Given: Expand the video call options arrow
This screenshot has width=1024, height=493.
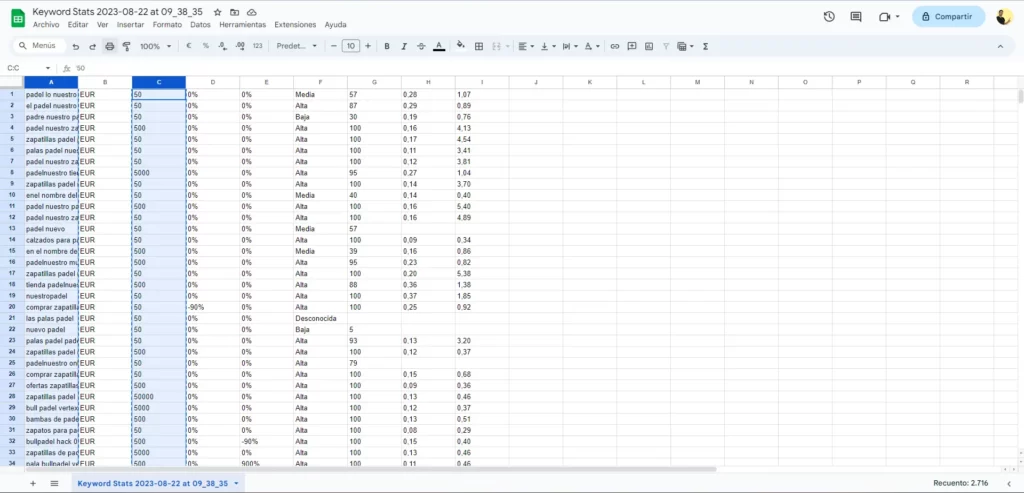Looking at the screenshot, I should pos(898,17).
